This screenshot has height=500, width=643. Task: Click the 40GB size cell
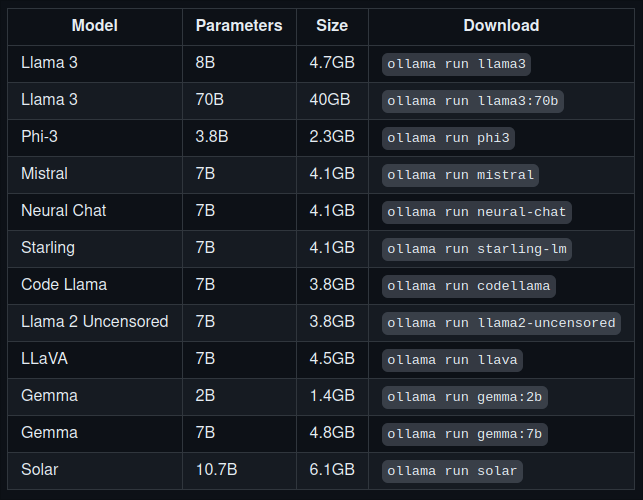(x=330, y=100)
